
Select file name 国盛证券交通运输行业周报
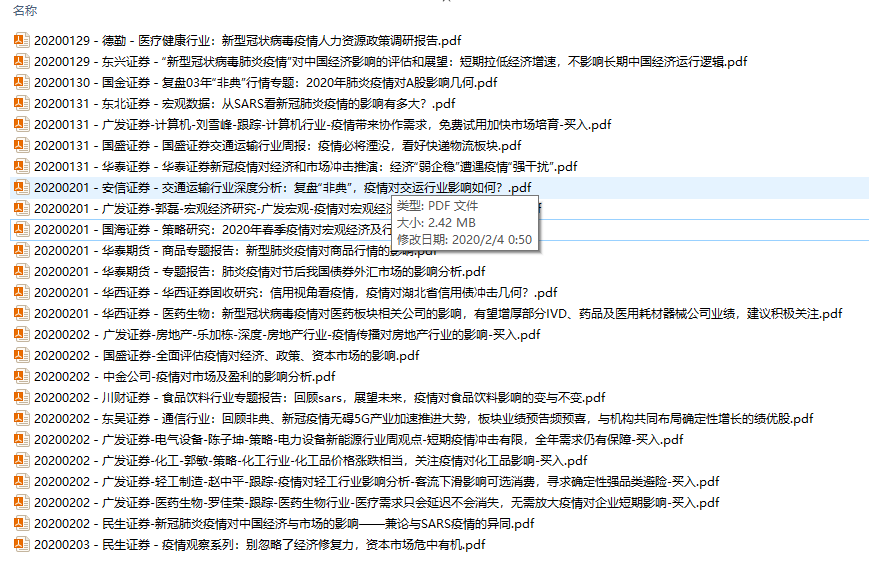click(278, 146)
